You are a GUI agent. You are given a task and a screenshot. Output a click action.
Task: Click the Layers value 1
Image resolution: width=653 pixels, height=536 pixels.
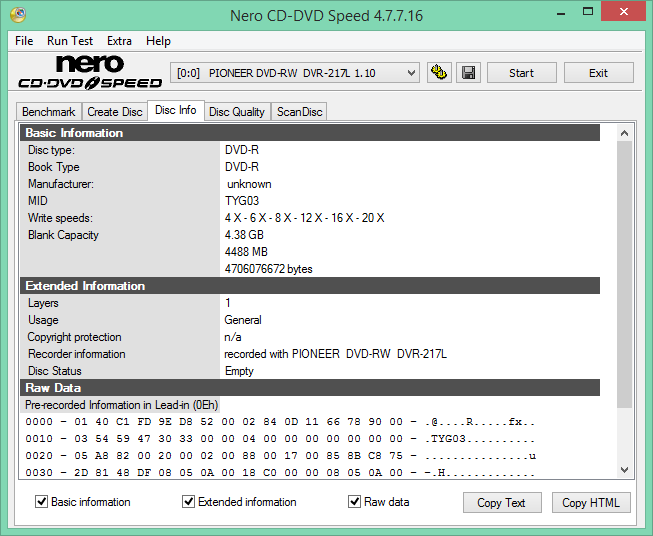[x=228, y=303]
